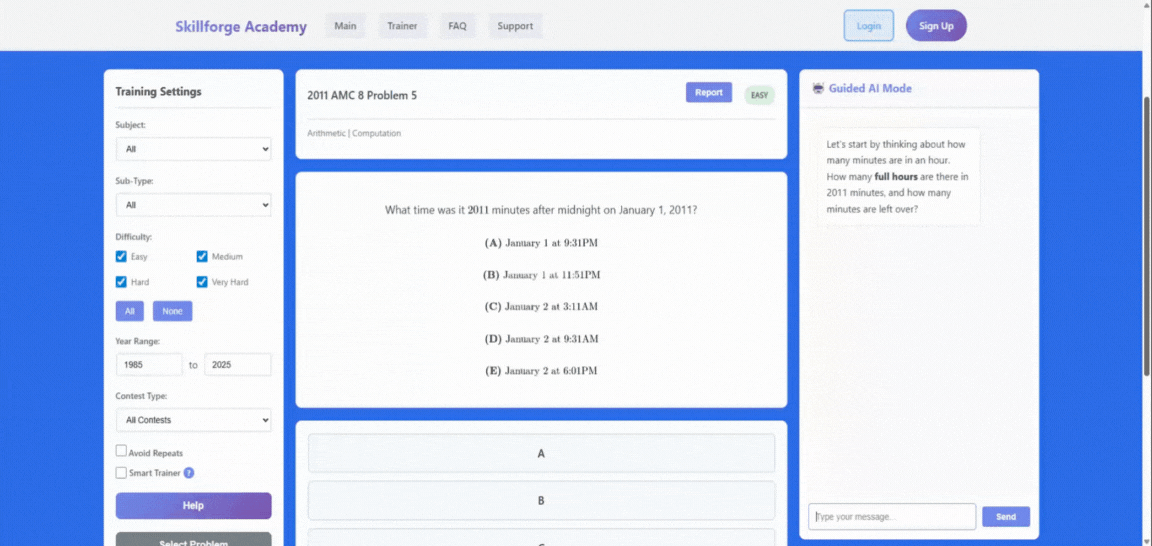
Task: Open the Sub-Type dropdown
Action: [193, 205]
